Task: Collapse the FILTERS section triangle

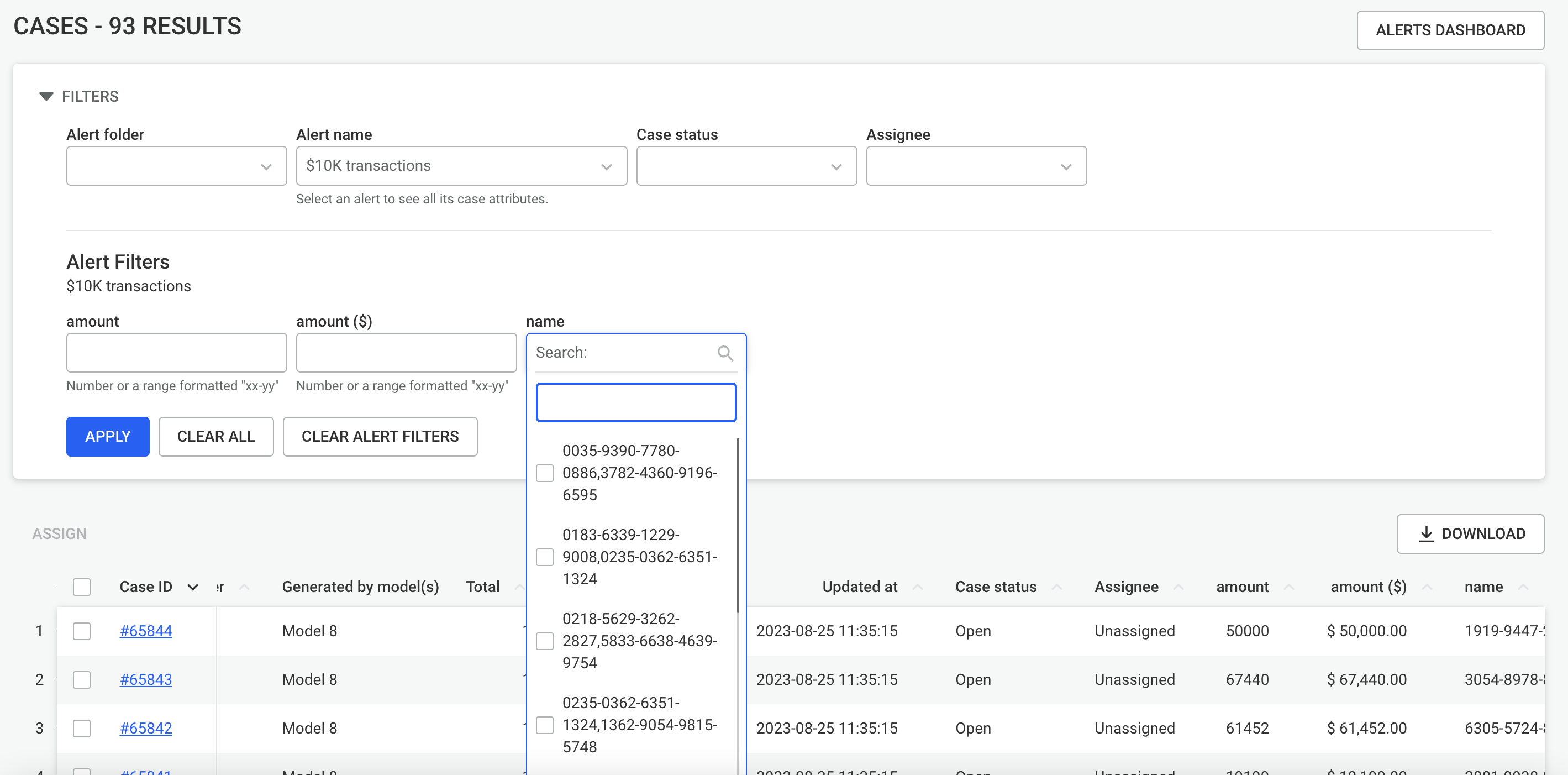Action: click(46, 97)
